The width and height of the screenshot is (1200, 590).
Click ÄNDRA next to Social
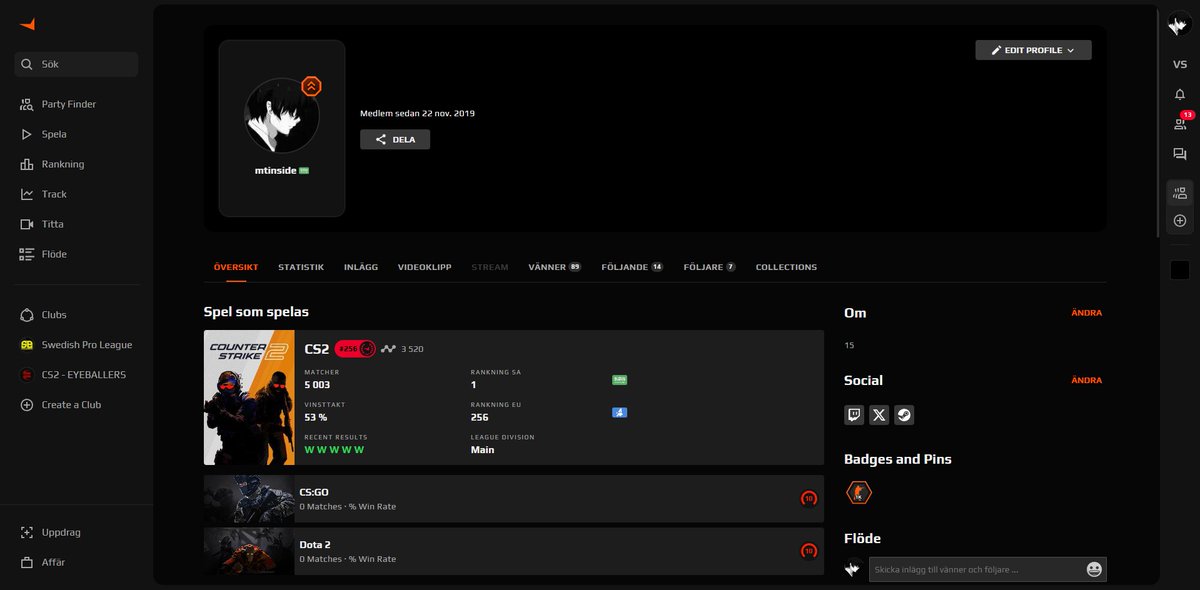click(1086, 380)
